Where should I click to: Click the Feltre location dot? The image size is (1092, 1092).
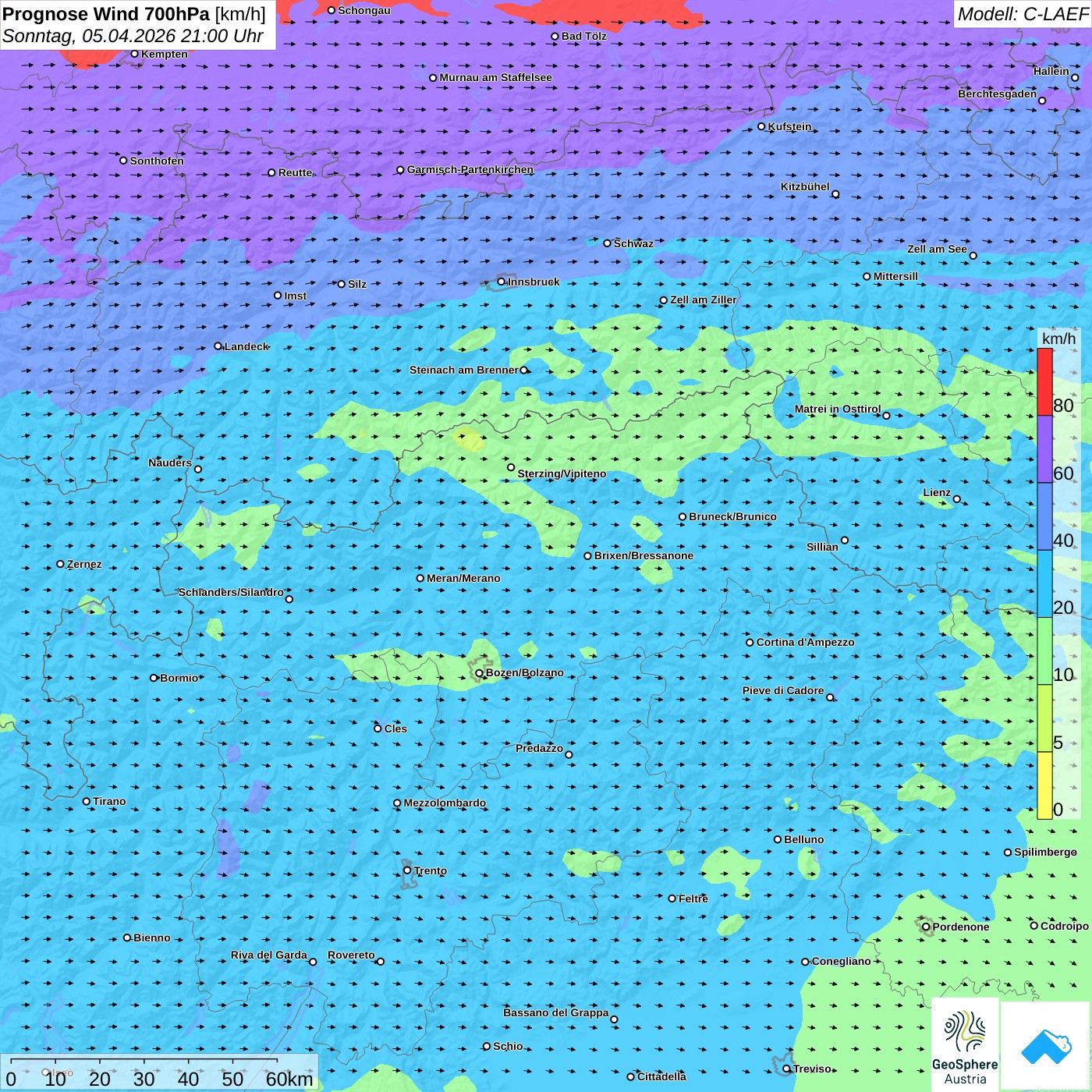pos(672,899)
